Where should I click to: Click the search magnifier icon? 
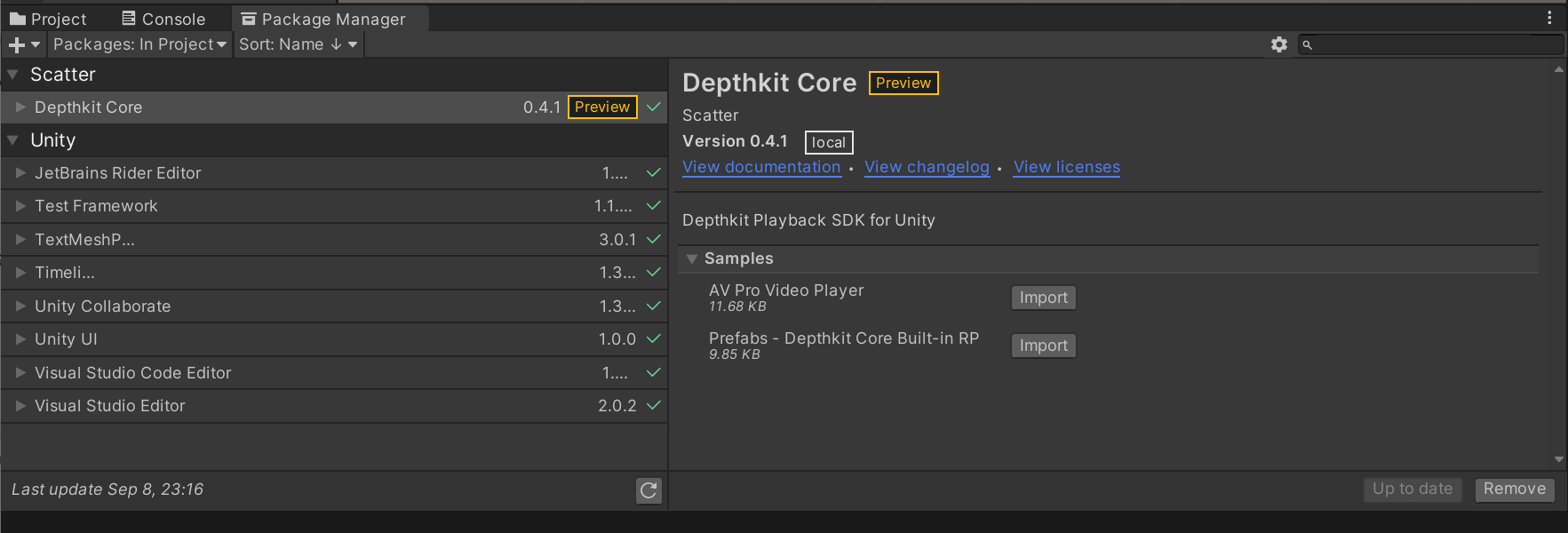1308,44
